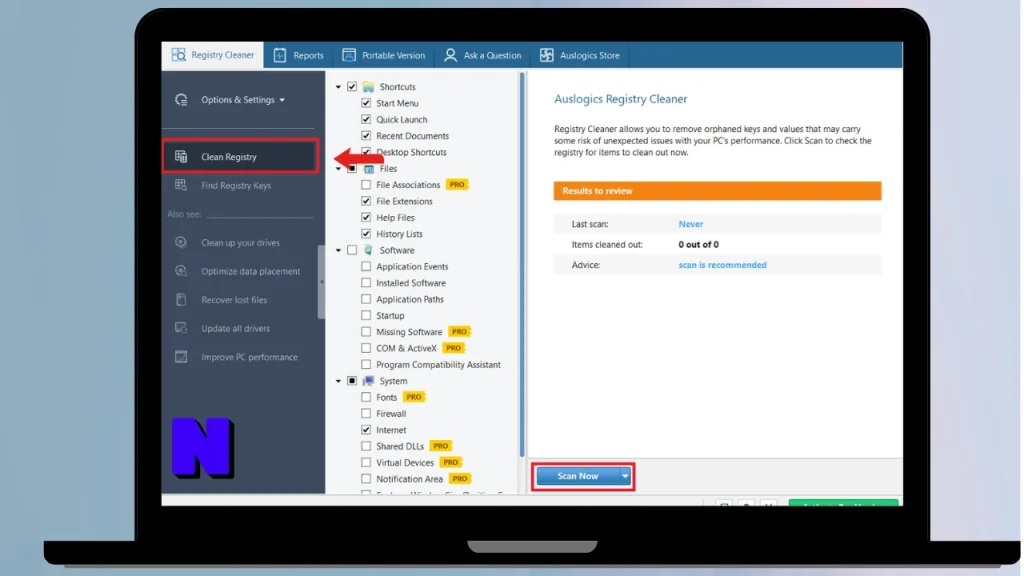Enable the Installed Software checkbox

366,283
